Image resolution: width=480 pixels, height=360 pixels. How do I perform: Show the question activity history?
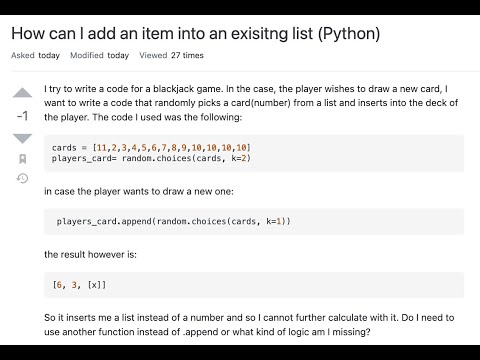[22, 178]
